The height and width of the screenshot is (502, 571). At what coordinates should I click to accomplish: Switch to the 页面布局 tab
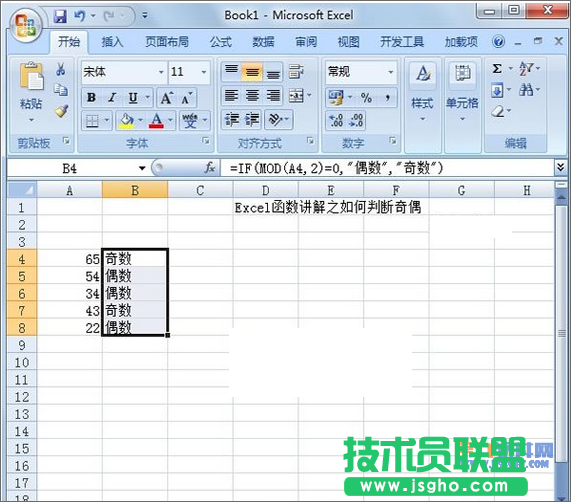[x=167, y=42]
